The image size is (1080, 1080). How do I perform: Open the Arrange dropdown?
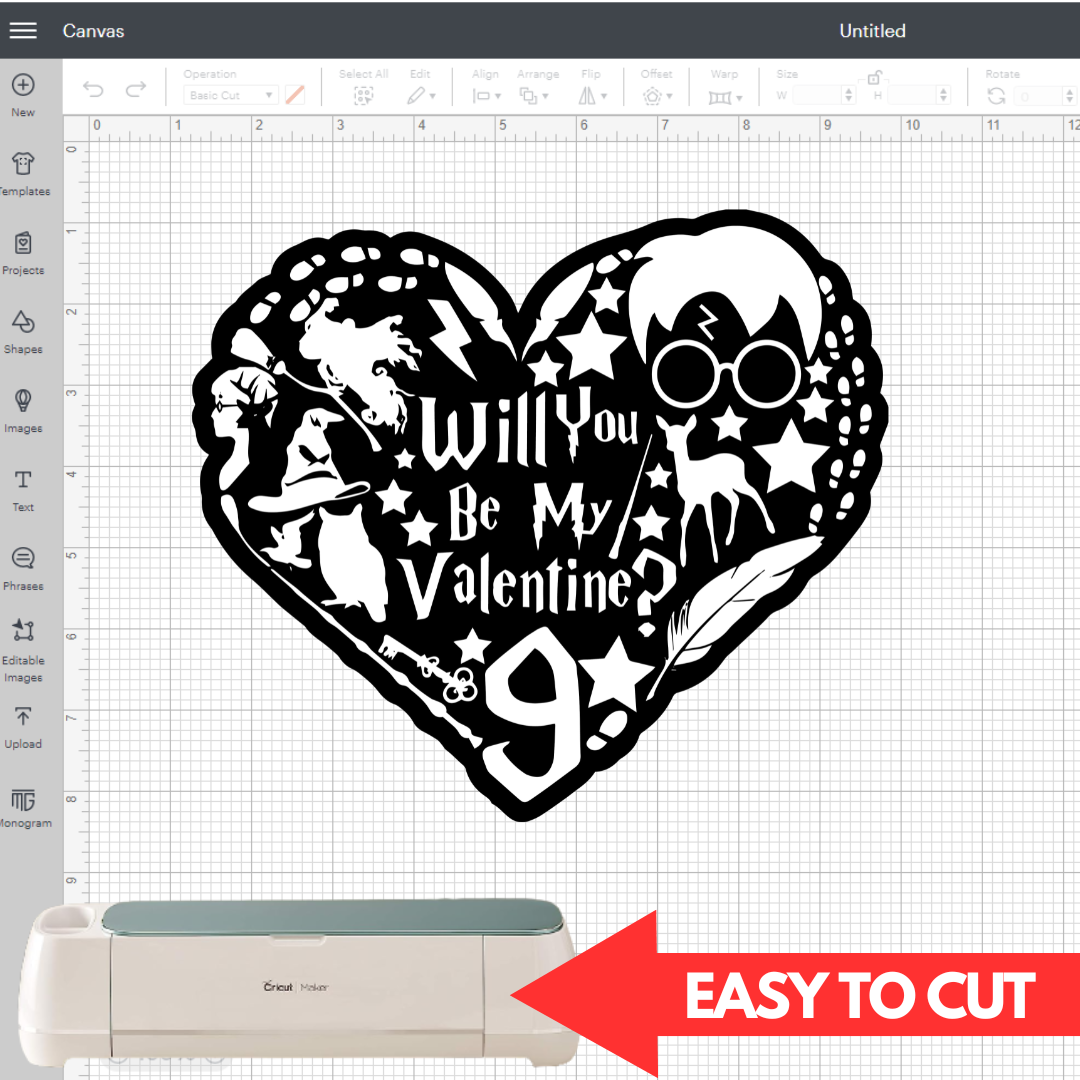coord(534,96)
